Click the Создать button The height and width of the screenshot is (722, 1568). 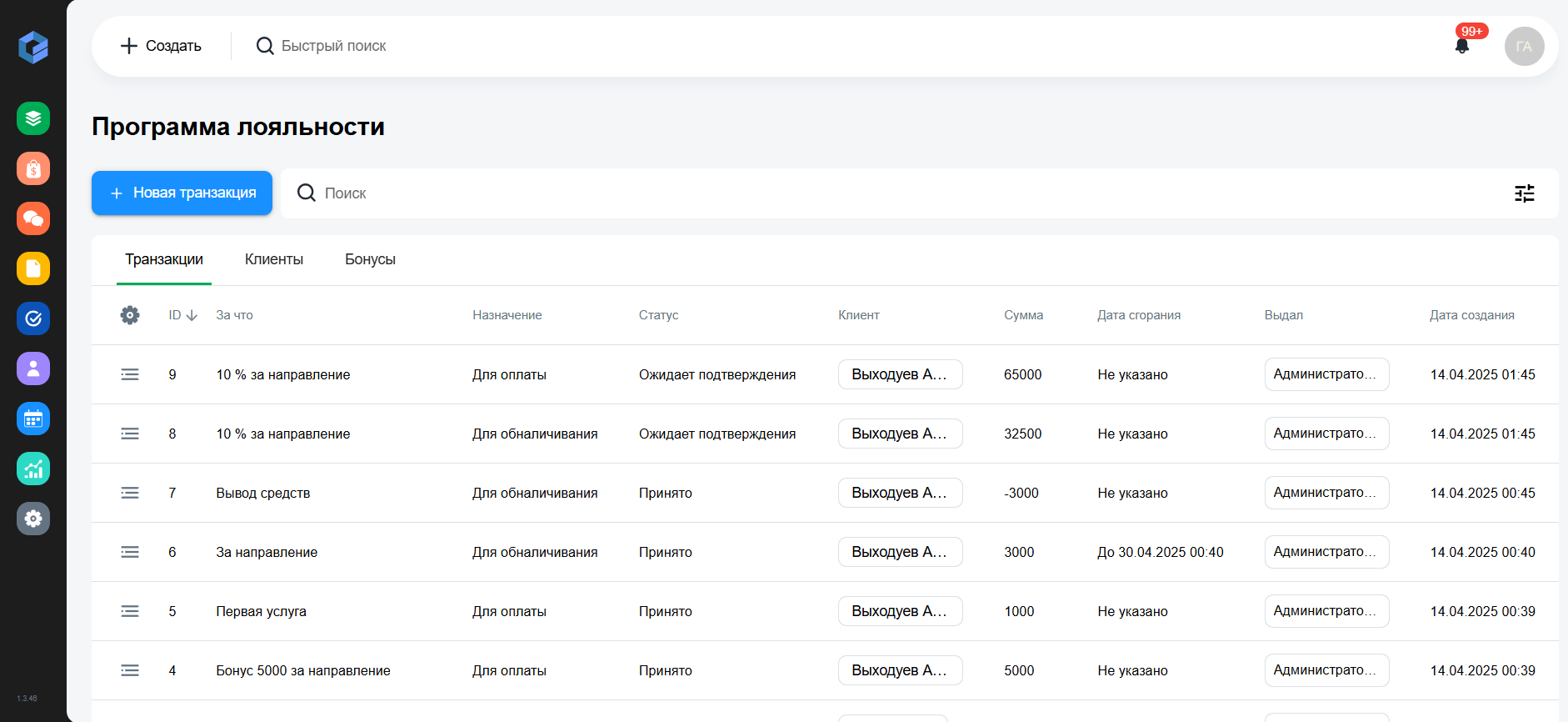tap(161, 46)
